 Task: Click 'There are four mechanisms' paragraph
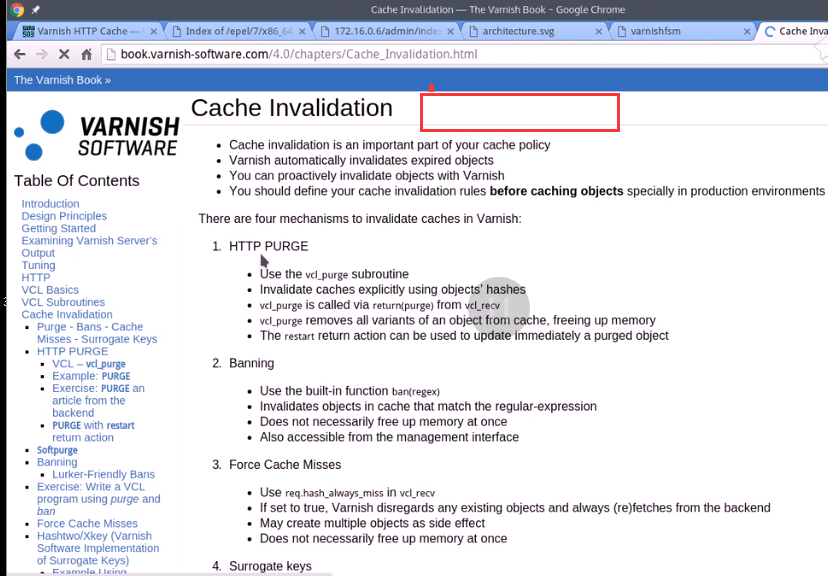coord(360,219)
